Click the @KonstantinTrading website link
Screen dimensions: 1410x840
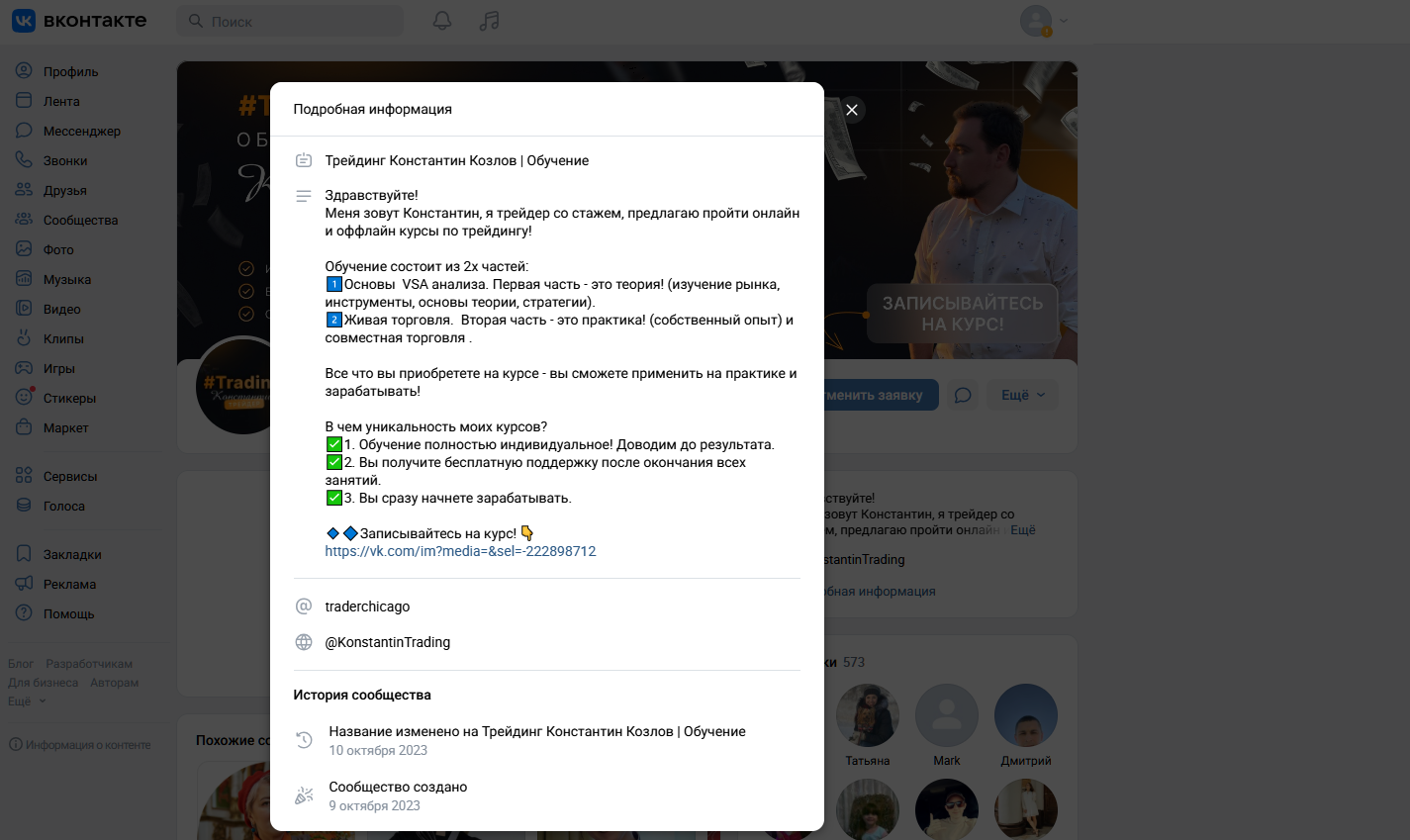(387, 642)
